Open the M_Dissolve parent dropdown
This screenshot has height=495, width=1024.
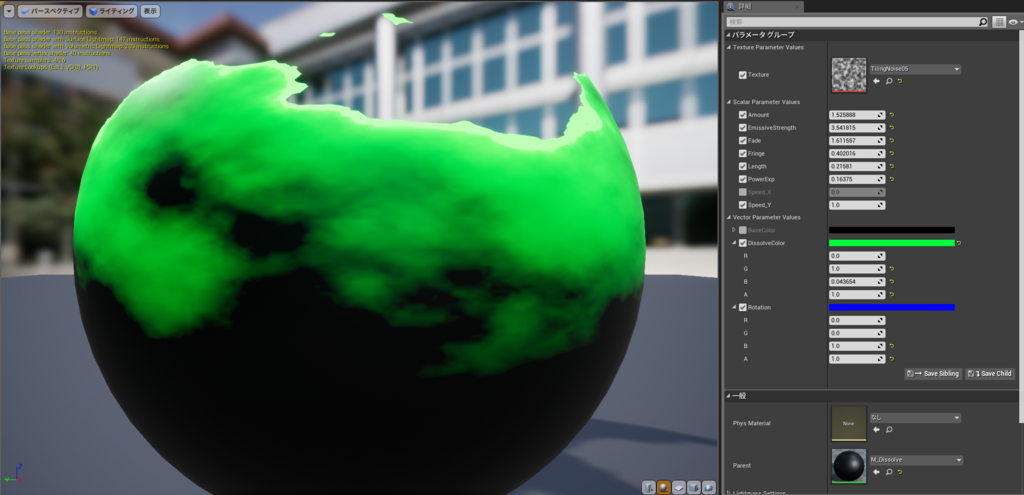click(916, 460)
